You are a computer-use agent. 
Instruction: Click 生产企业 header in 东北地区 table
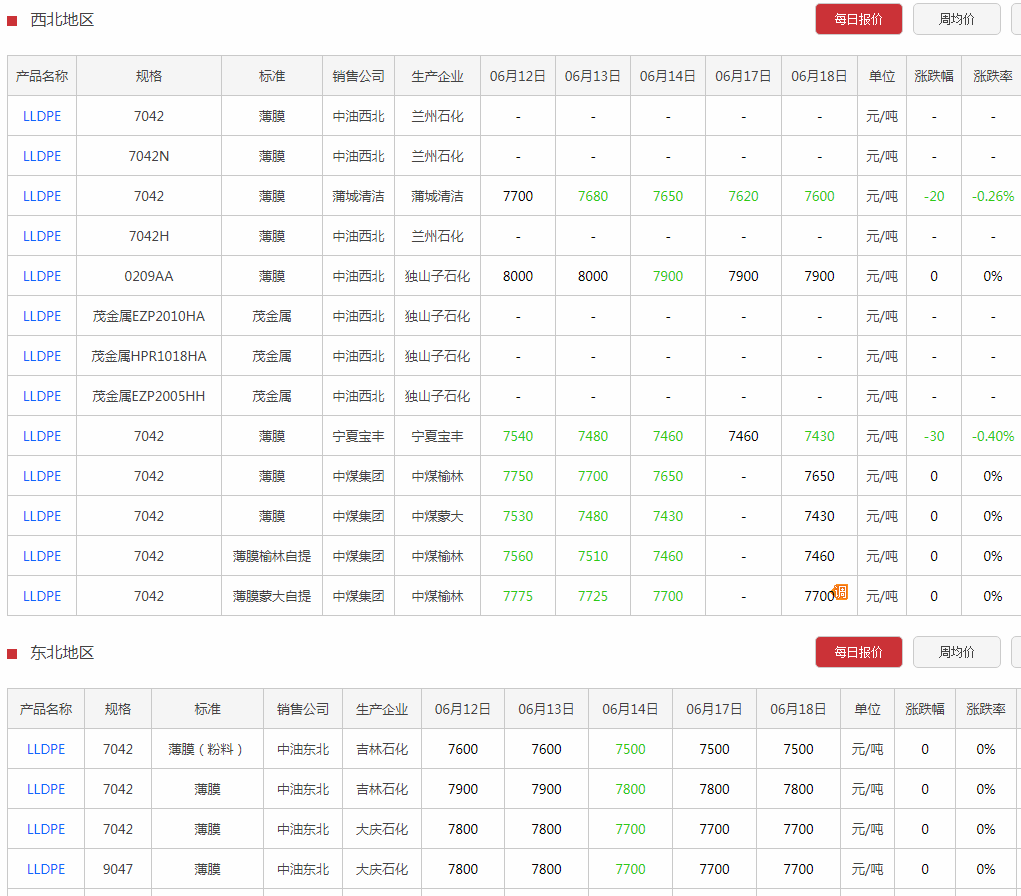click(x=382, y=709)
